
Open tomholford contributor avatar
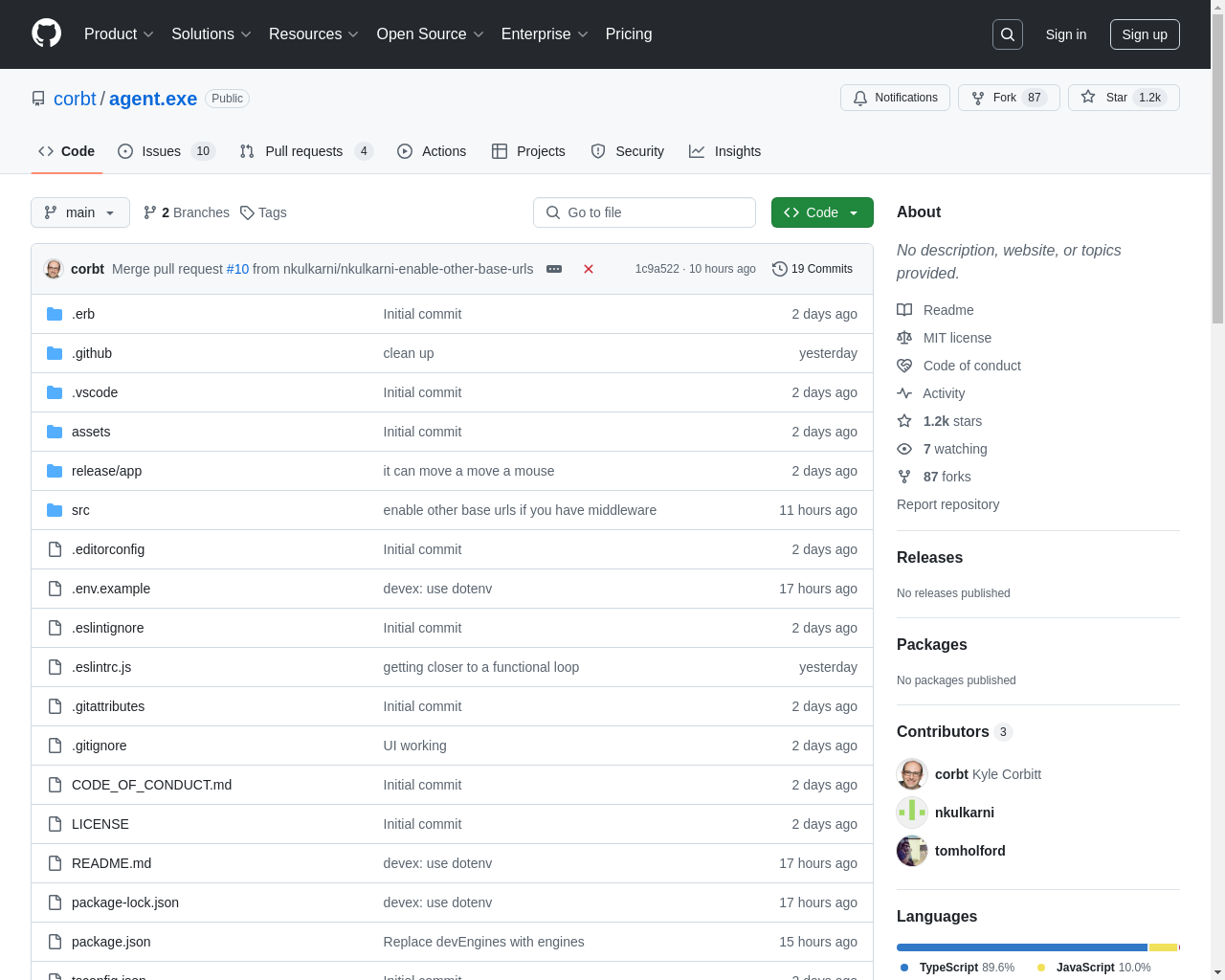[x=912, y=851]
